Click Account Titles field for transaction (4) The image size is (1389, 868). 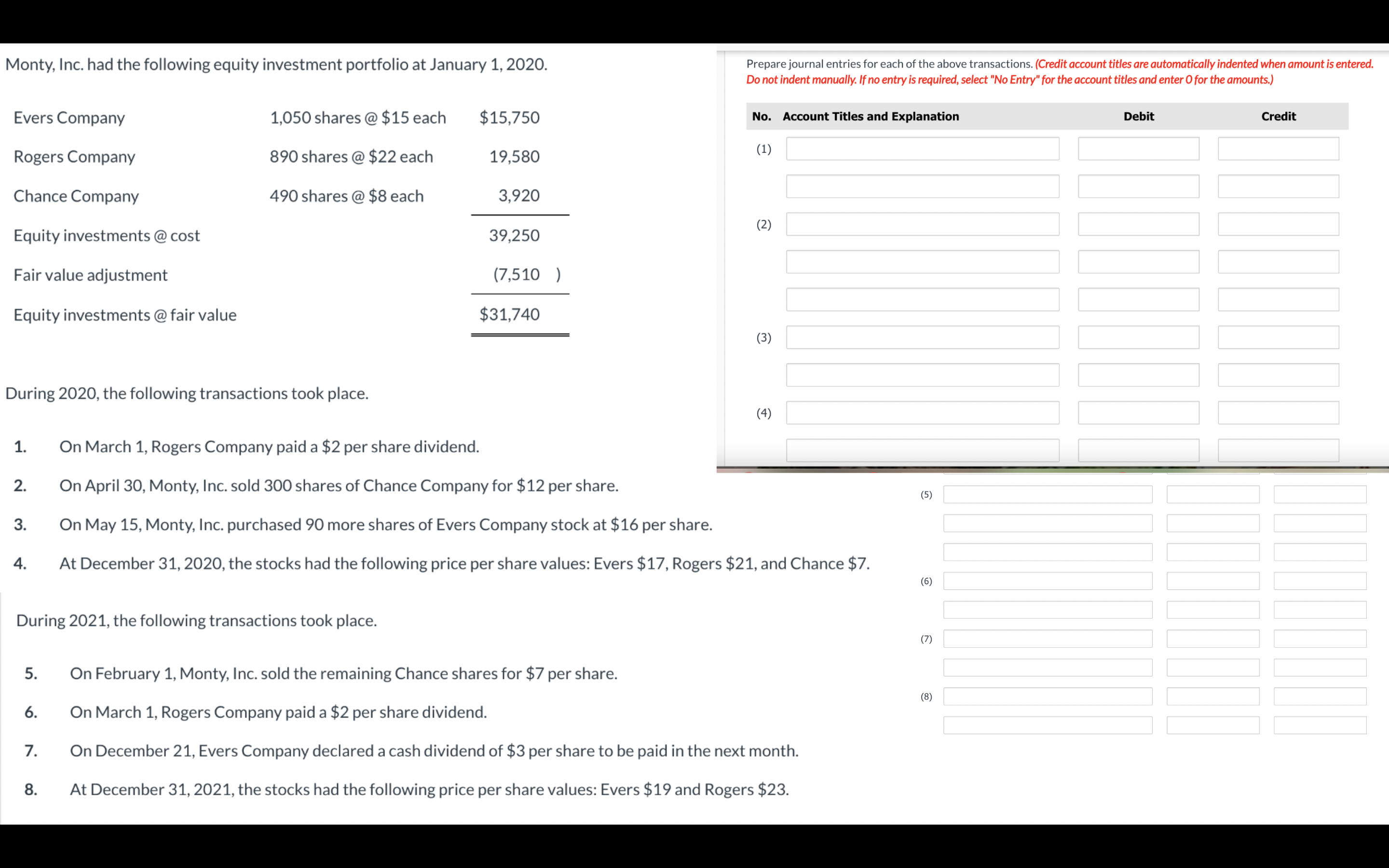922,411
